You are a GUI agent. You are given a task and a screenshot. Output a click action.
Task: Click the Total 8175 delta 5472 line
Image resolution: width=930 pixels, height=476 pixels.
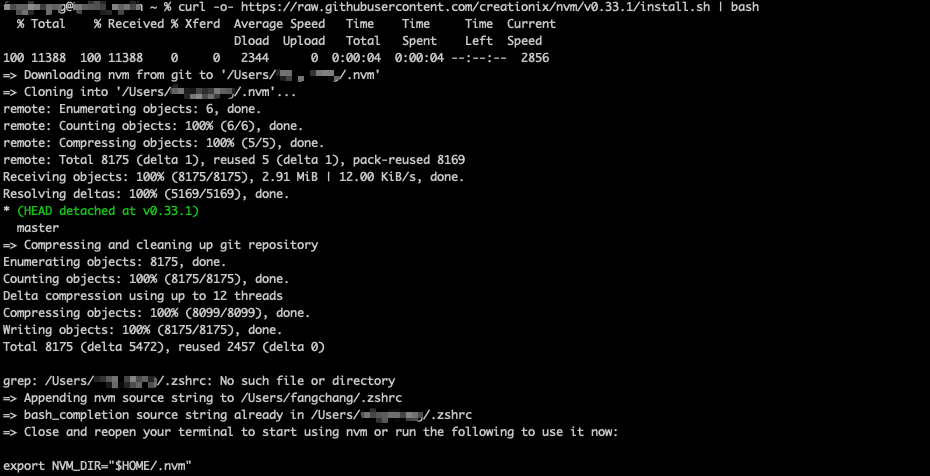tap(164, 347)
